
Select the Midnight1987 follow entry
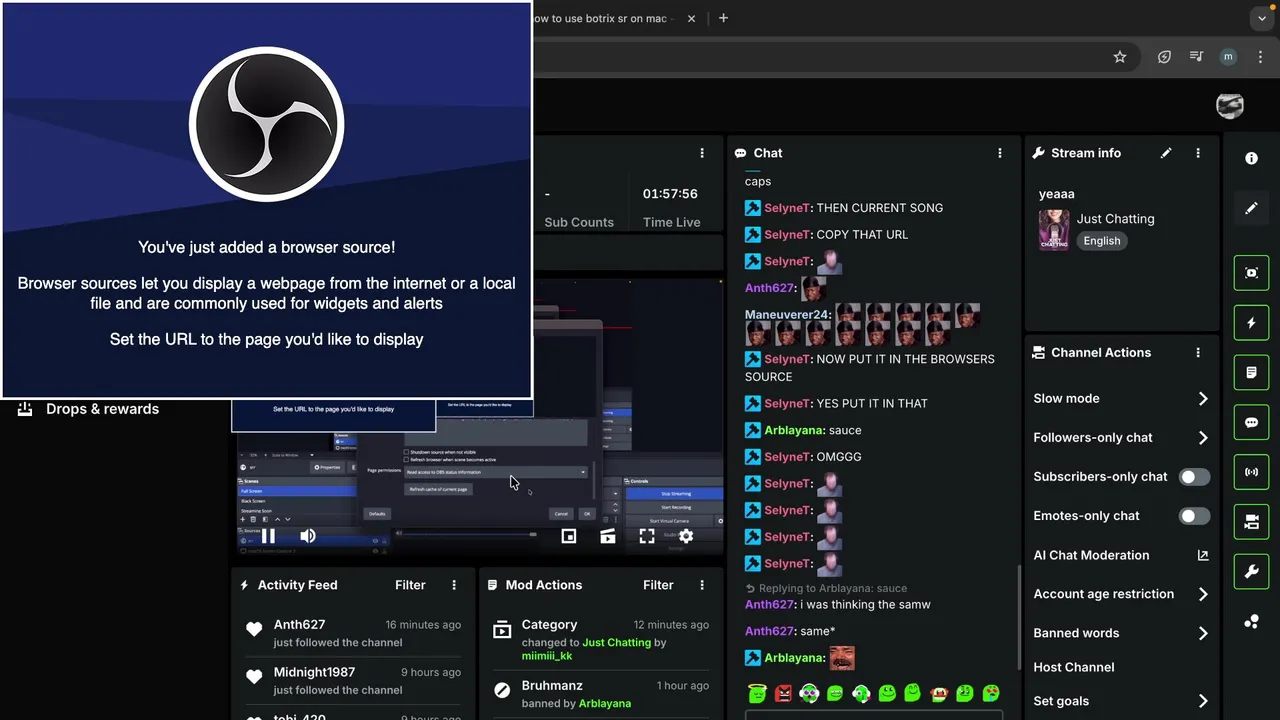[353, 680]
